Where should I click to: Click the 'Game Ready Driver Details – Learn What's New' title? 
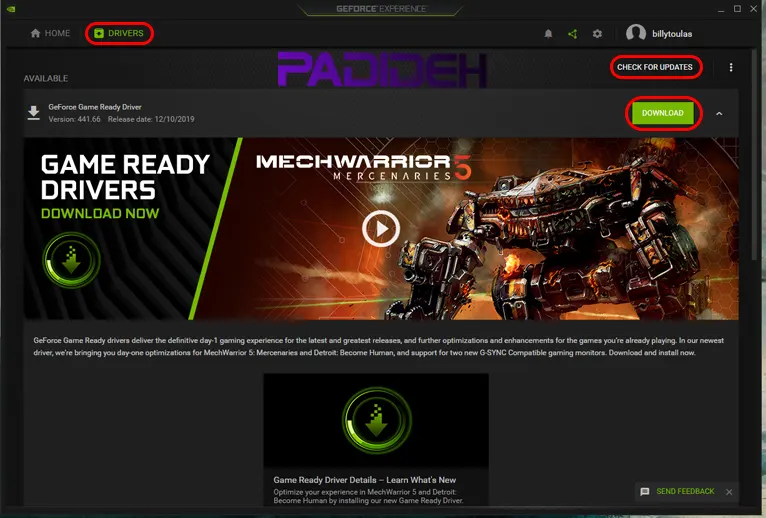click(364, 480)
